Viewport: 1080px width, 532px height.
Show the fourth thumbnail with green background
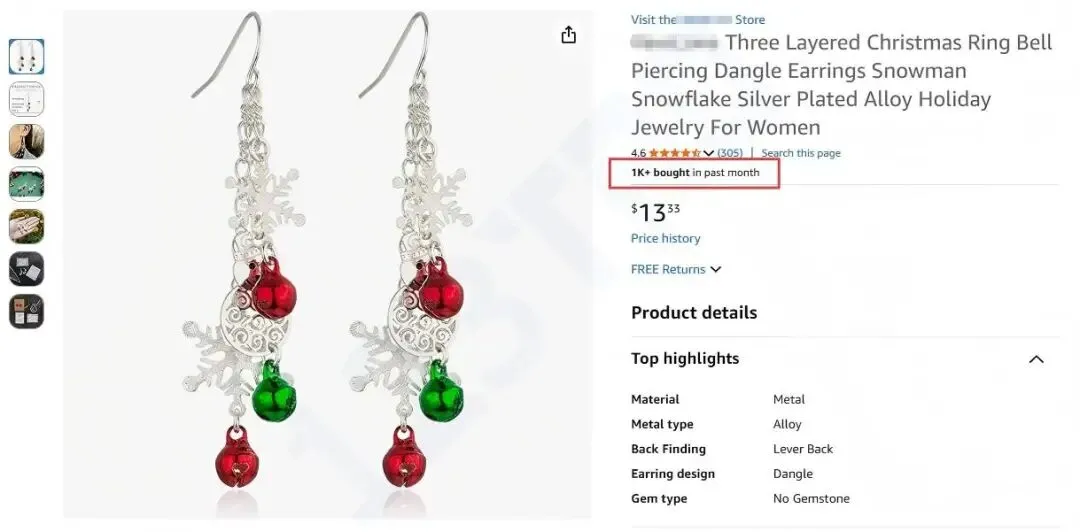pyautogui.click(x=26, y=184)
